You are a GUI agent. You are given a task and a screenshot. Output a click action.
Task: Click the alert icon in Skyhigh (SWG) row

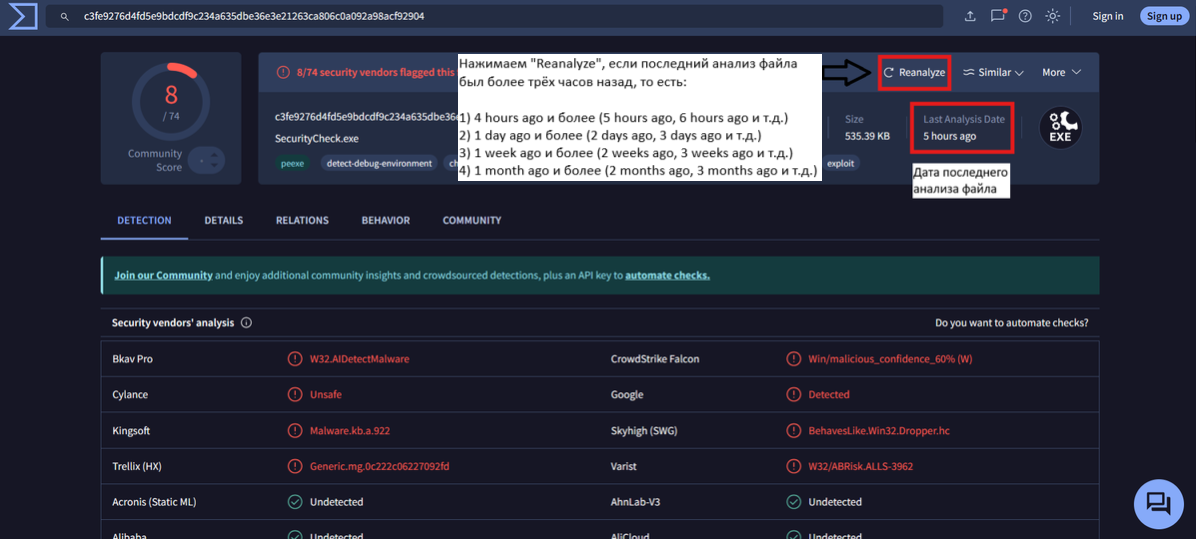pyautogui.click(x=793, y=431)
